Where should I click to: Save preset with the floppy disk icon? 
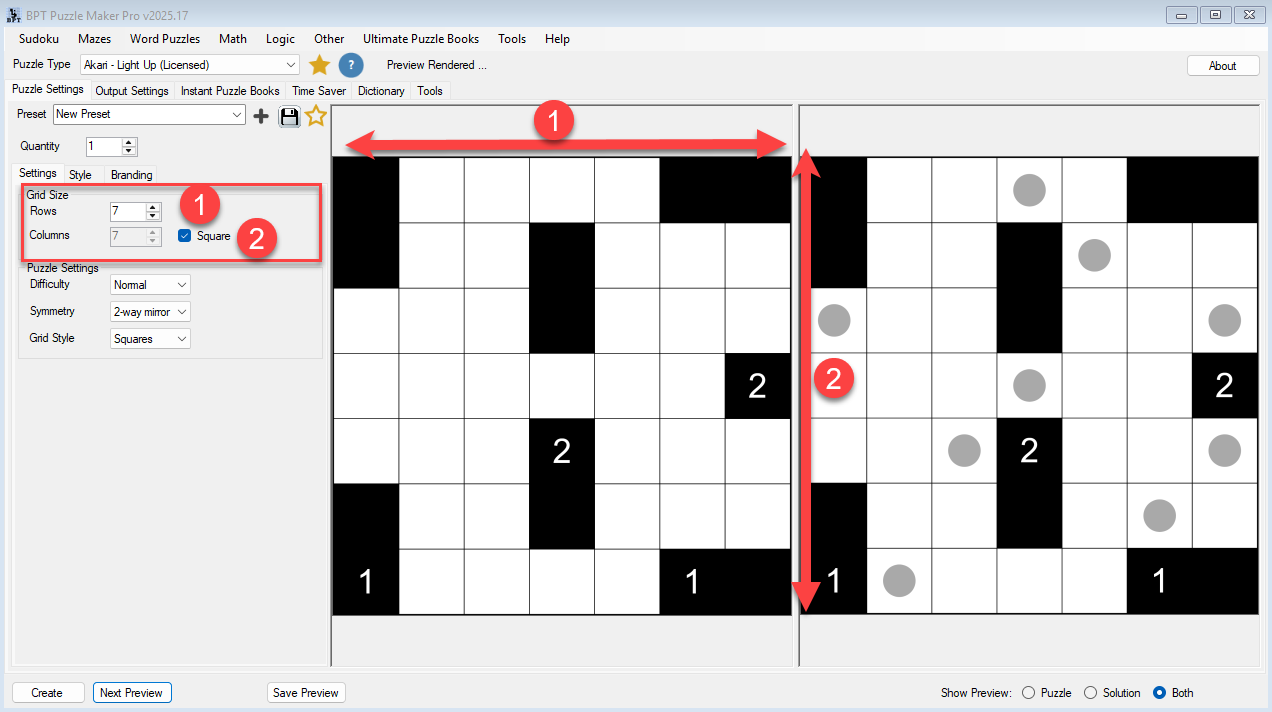point(289,116)
